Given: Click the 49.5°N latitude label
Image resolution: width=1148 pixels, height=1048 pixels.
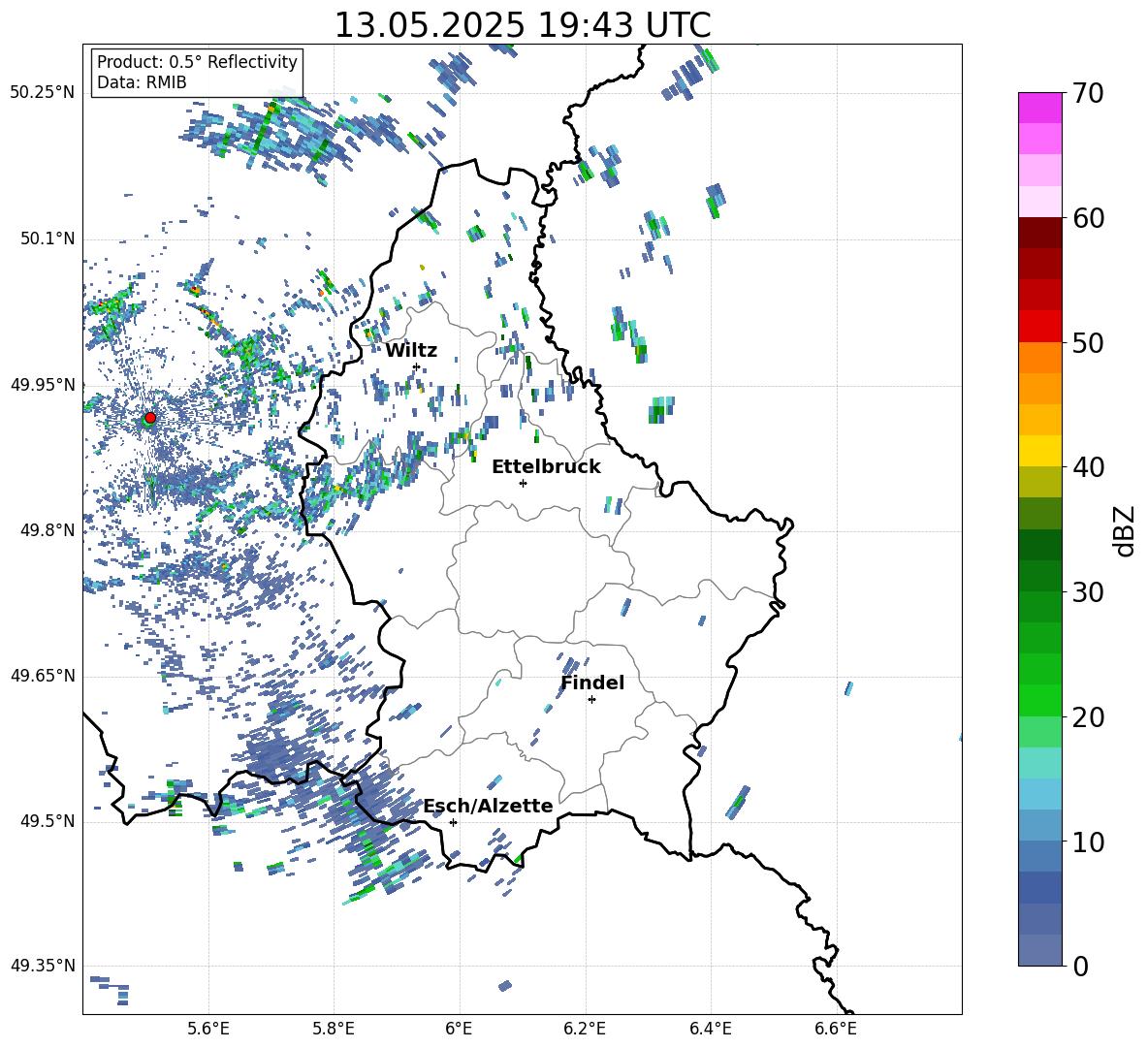Looking at the screenshot, I should click(x=47, y=821).
